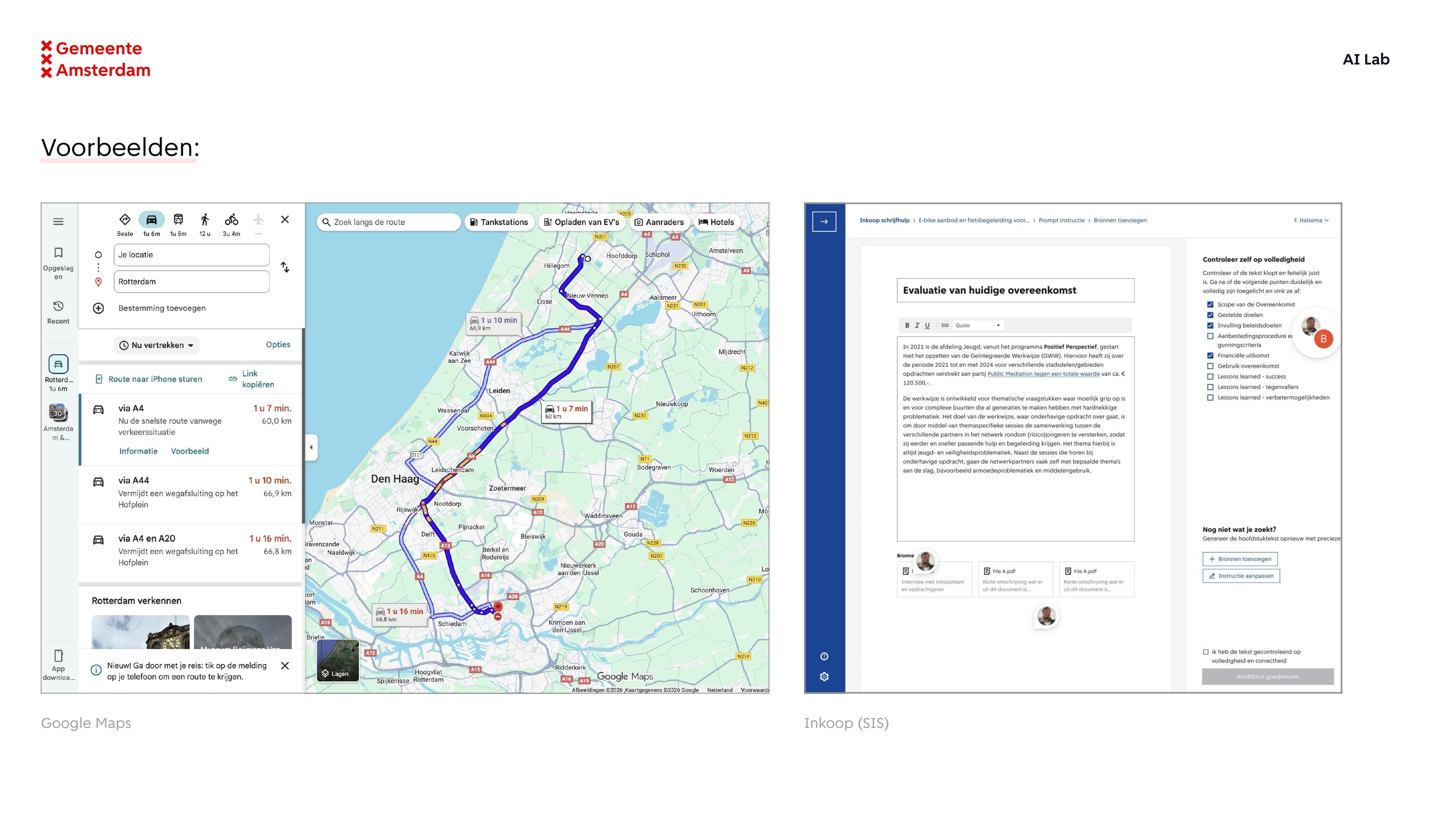The width and height of the screenshot is (1456, 819).
Task: Click the Rotterdam destination field
Action: (x=191, y=281)
